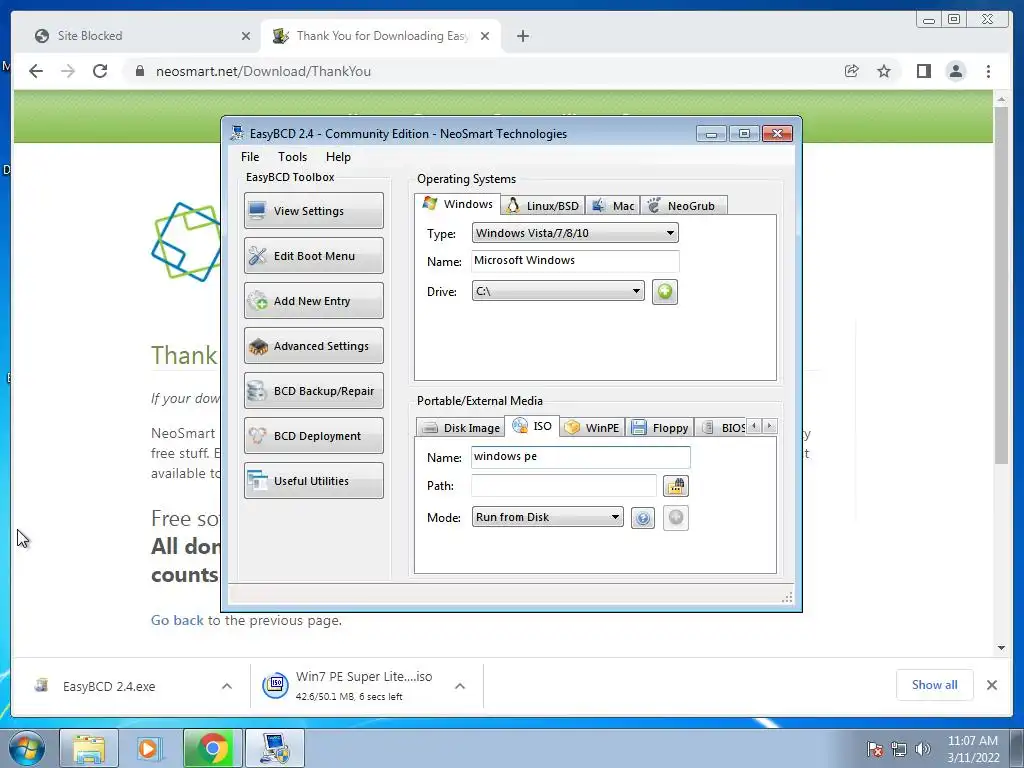
Task: Open the Help menu in EasyBCD
Action: [x=338, y=157]
